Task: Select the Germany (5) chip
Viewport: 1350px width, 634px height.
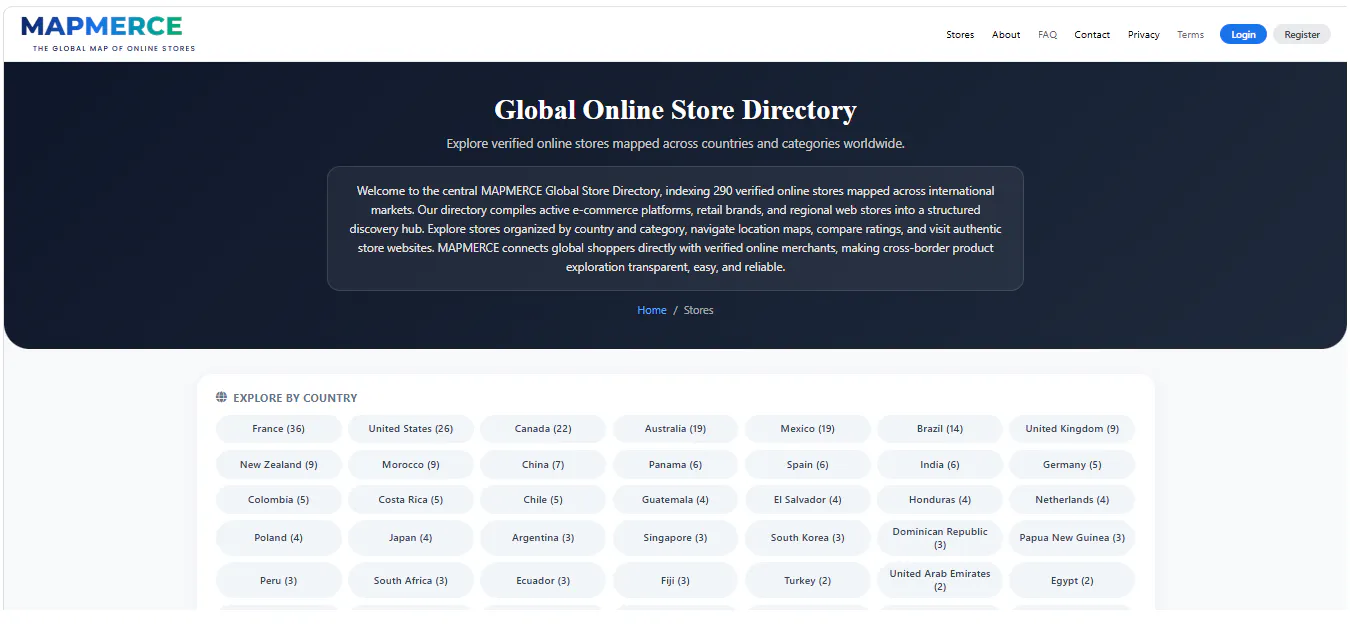Action: [1072, 464]
